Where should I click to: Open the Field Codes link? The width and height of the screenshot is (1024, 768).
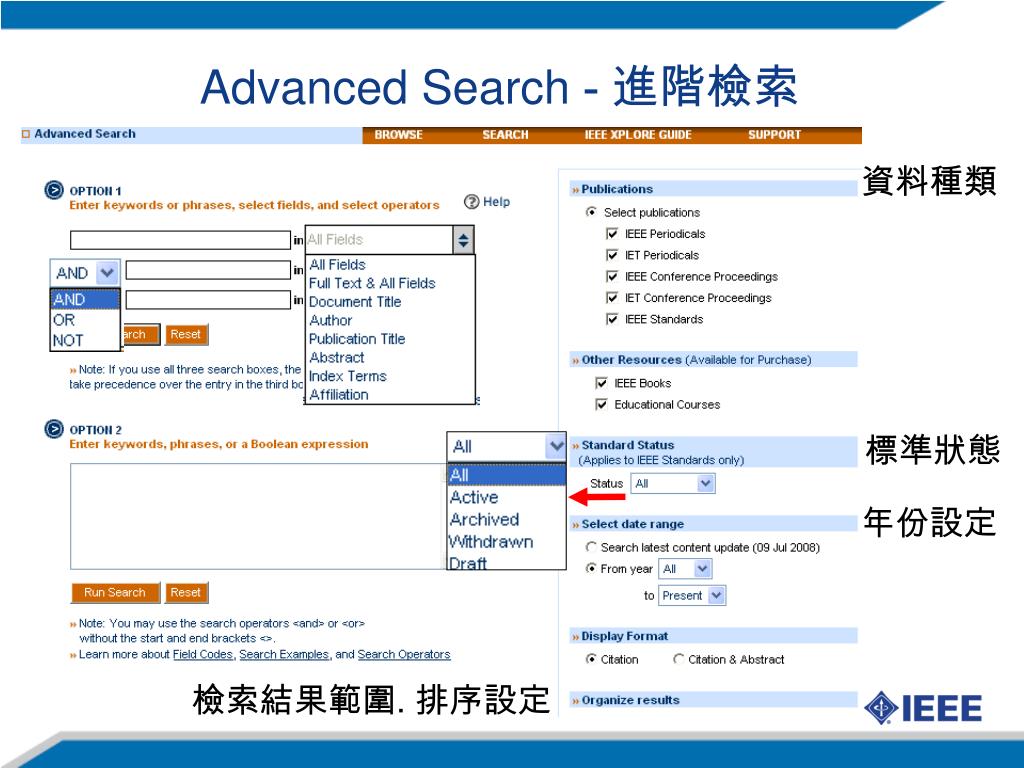(x=202, y=654)
